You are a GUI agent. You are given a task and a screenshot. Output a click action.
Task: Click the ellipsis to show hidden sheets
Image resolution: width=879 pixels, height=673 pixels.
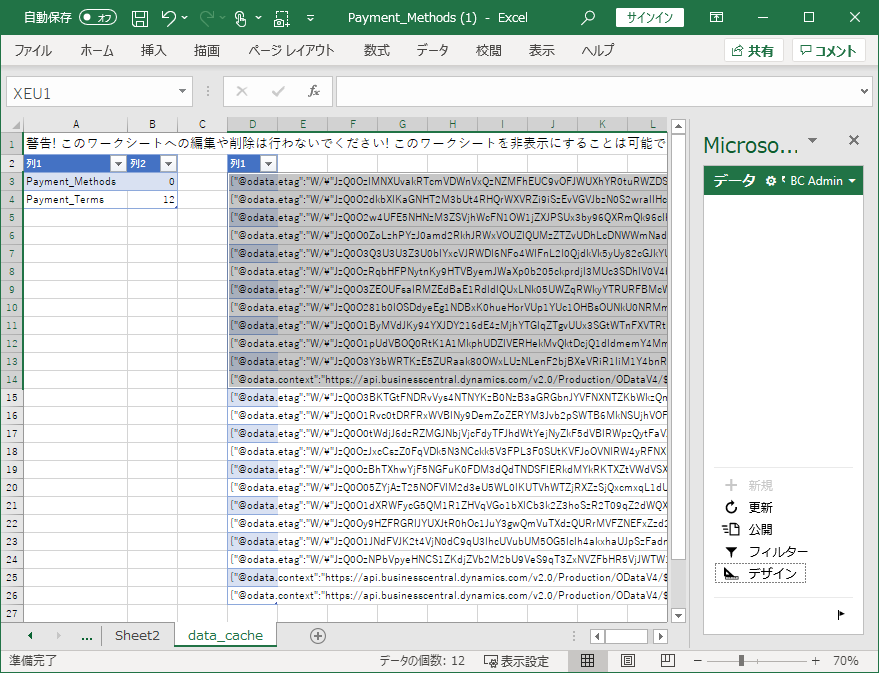coord(86,637)
